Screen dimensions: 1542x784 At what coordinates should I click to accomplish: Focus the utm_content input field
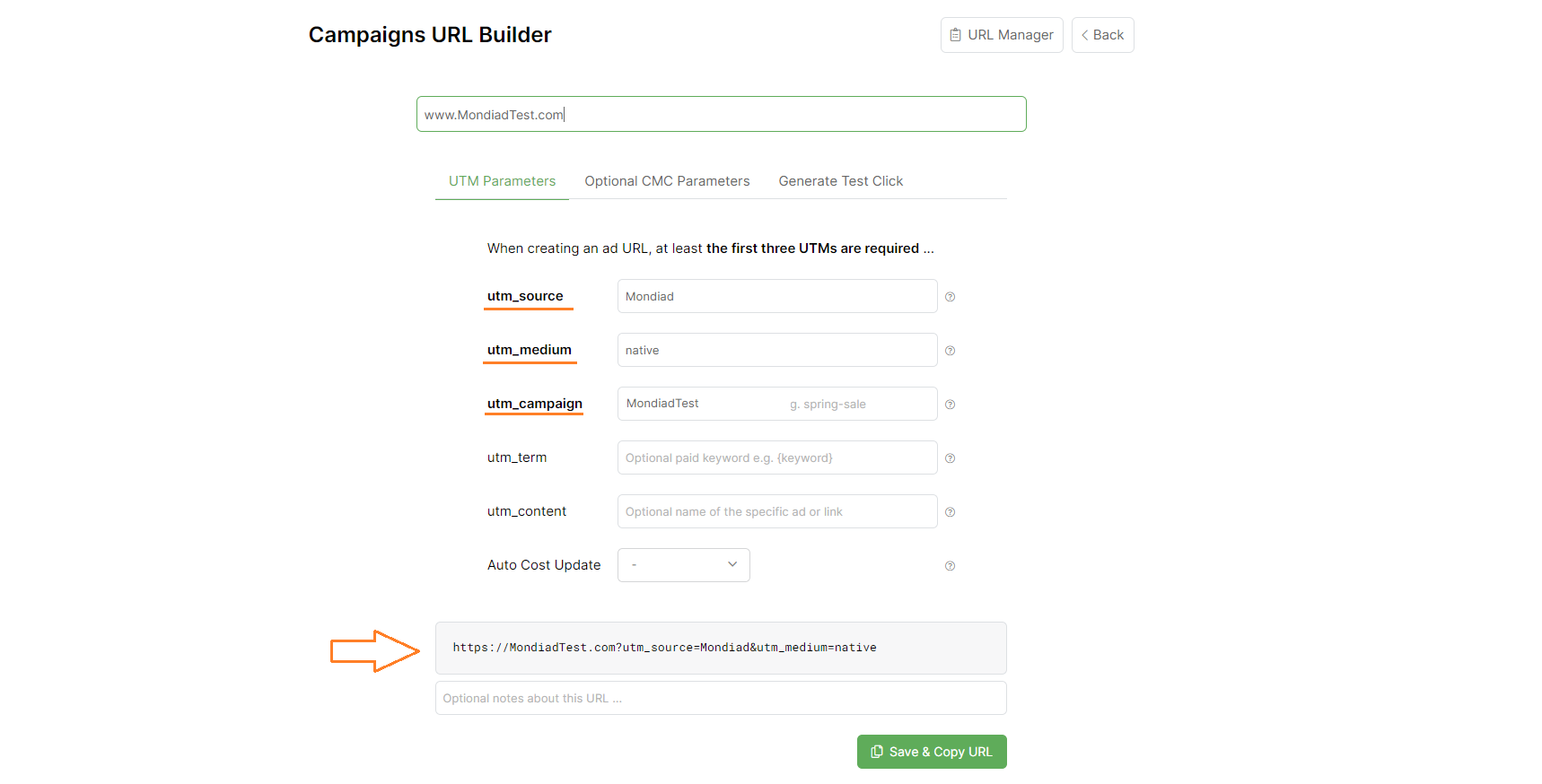776,512
